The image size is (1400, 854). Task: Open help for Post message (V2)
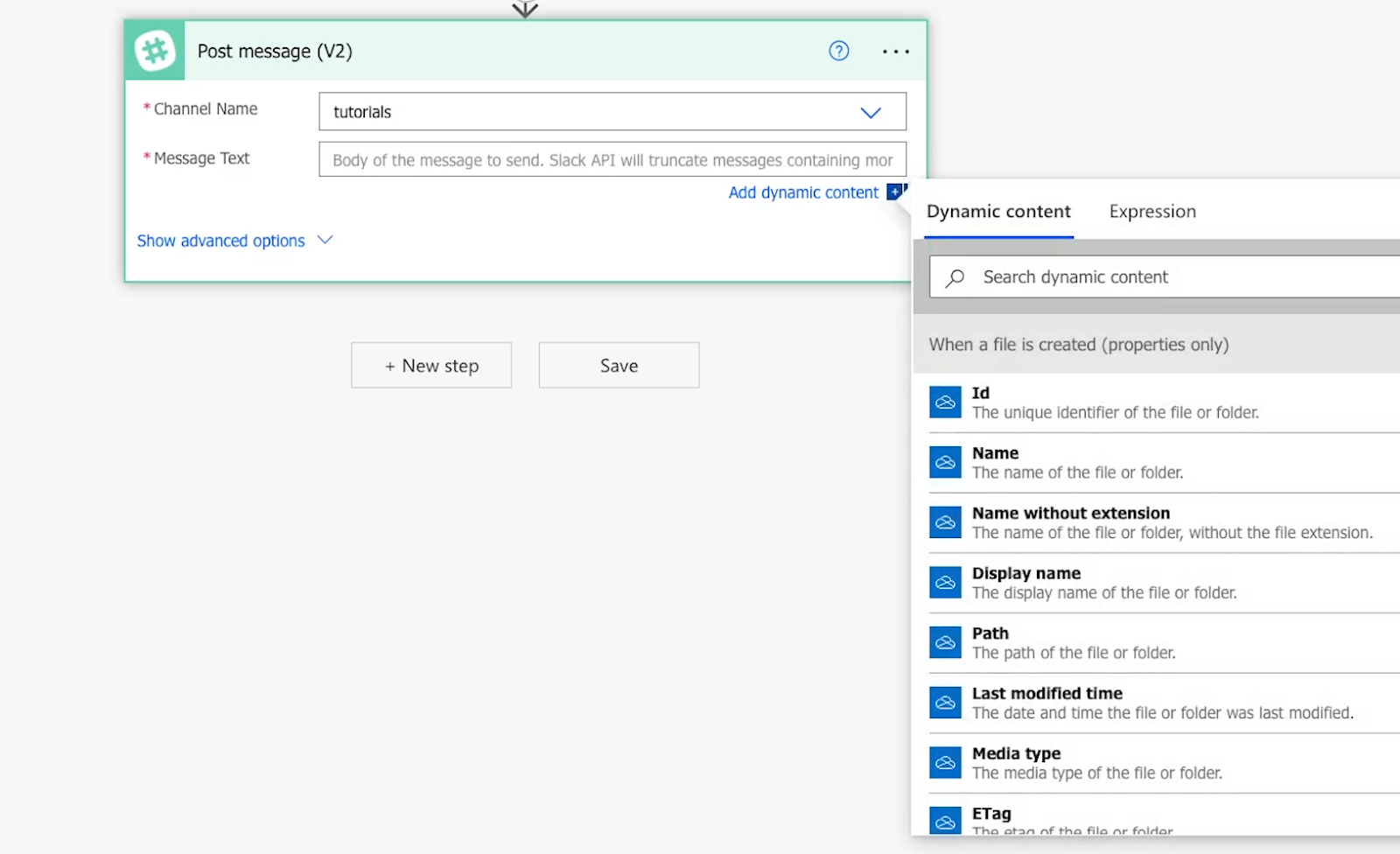click(838, 51)
